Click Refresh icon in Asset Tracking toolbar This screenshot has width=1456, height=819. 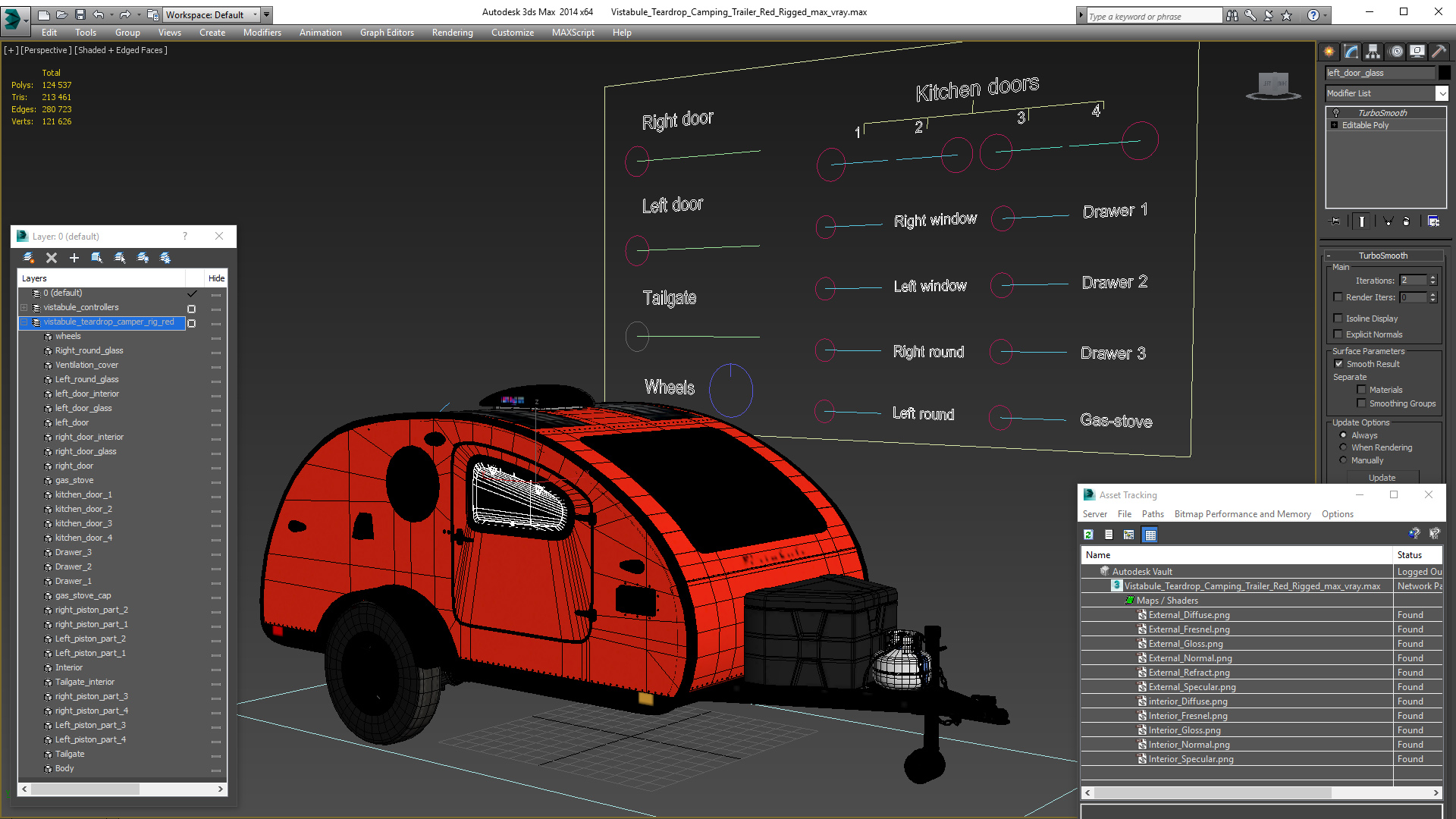1088,535
